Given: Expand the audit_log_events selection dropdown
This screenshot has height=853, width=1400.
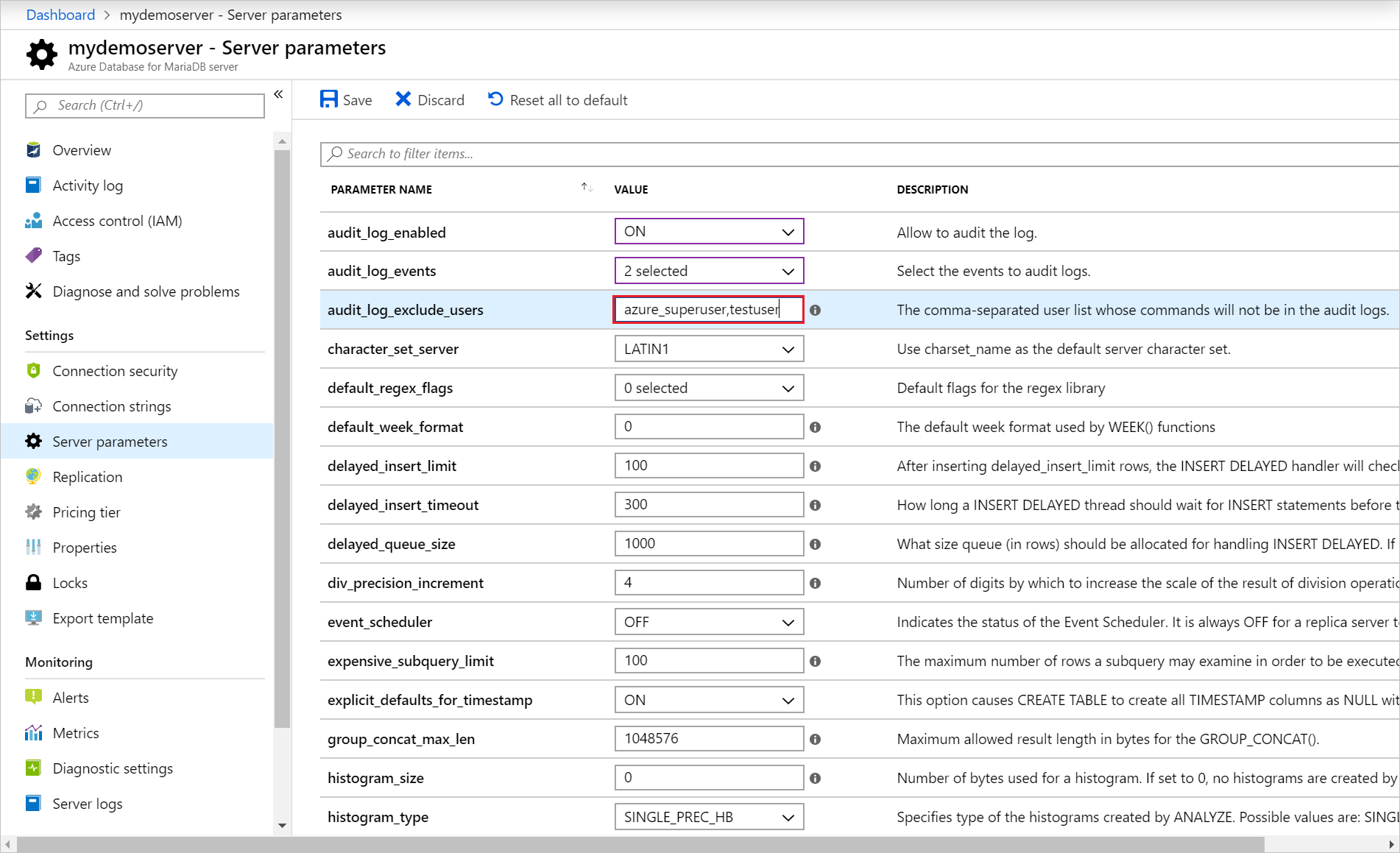Looking at the screenshot, I should pyautogui.click(x=708, y=272).
